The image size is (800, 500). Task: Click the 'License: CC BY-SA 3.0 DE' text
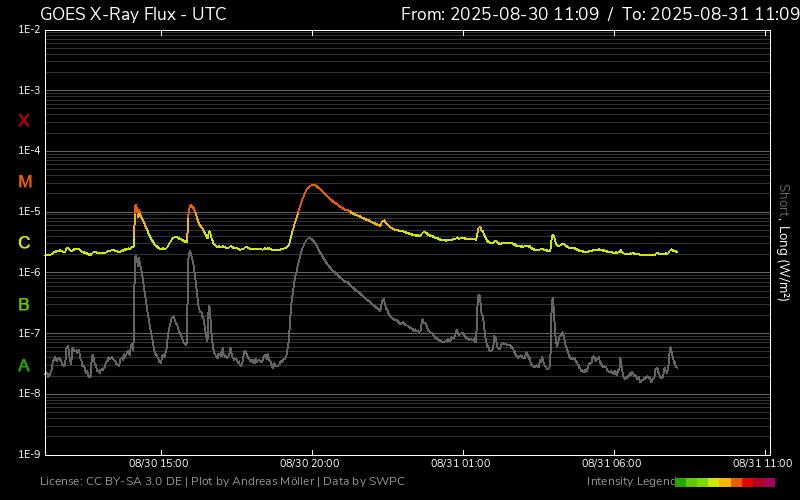[111, 481]
